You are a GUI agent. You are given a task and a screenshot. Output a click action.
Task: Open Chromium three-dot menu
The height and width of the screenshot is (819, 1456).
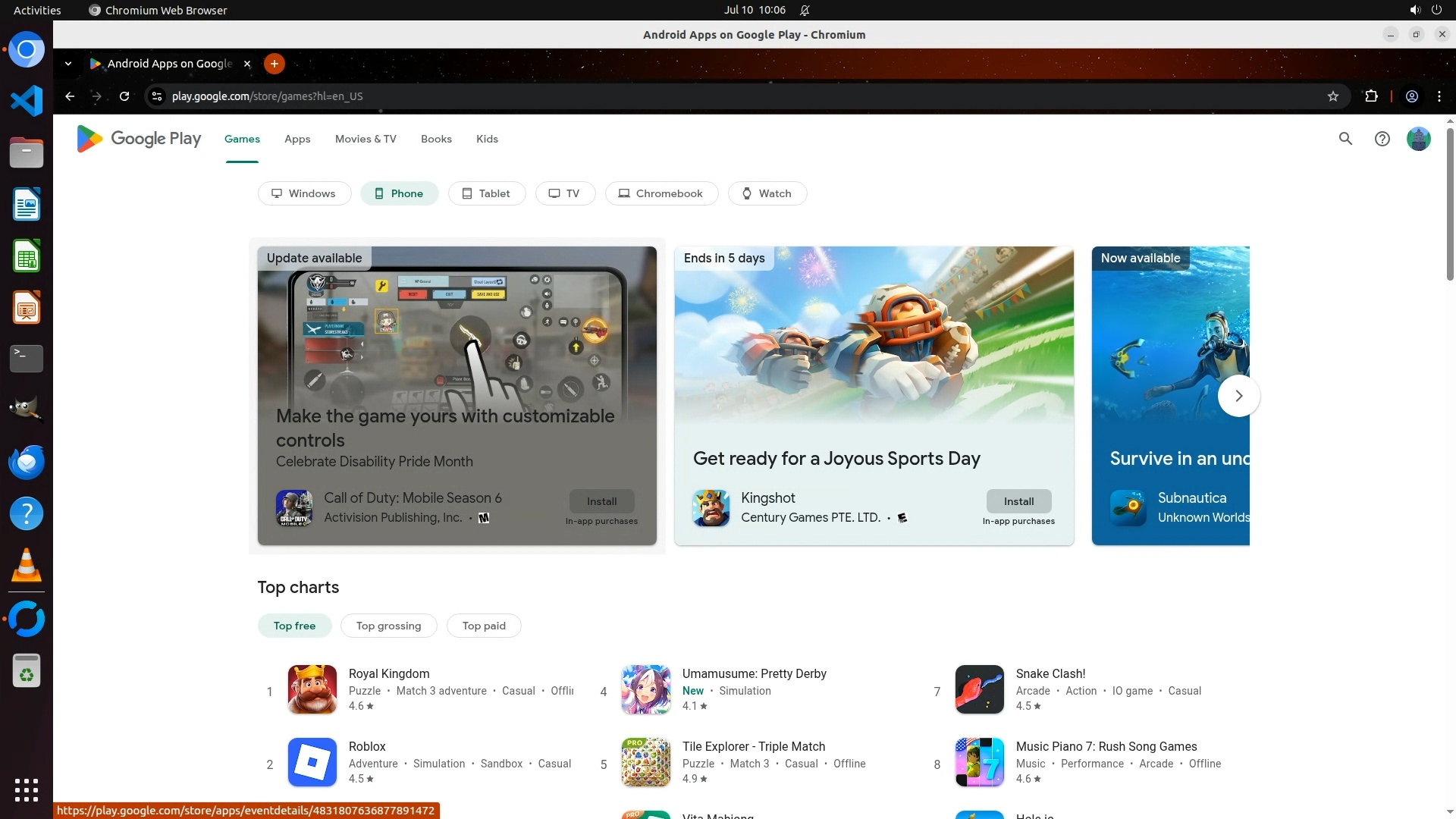pyautogui.click(x=1439, y=96)
